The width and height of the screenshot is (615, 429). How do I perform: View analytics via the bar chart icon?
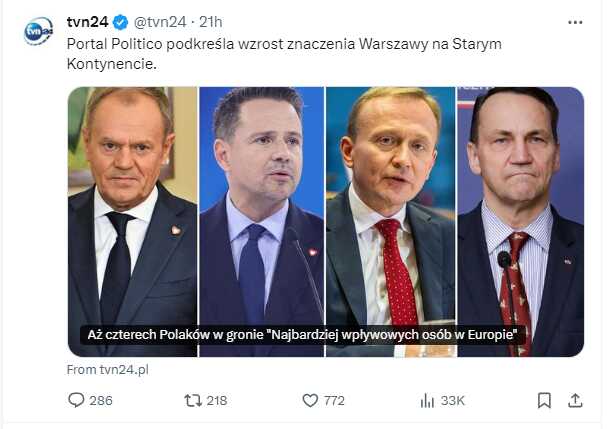click(x=427, y=401)
